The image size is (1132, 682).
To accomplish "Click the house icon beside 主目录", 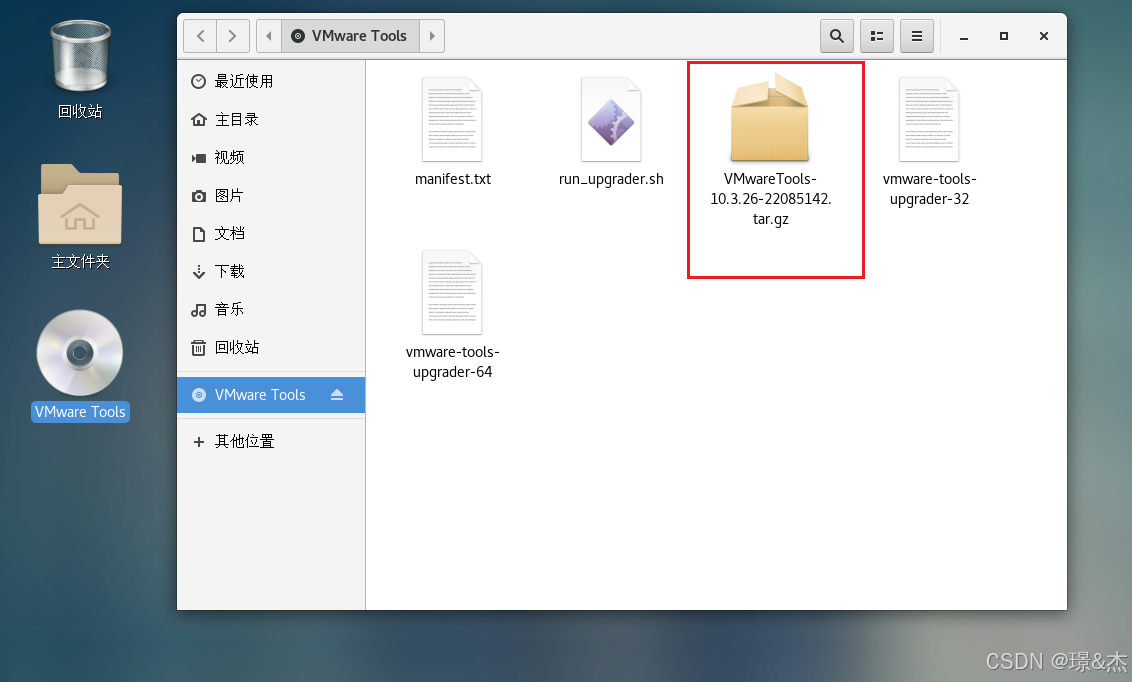I will [x=199, y=120].
